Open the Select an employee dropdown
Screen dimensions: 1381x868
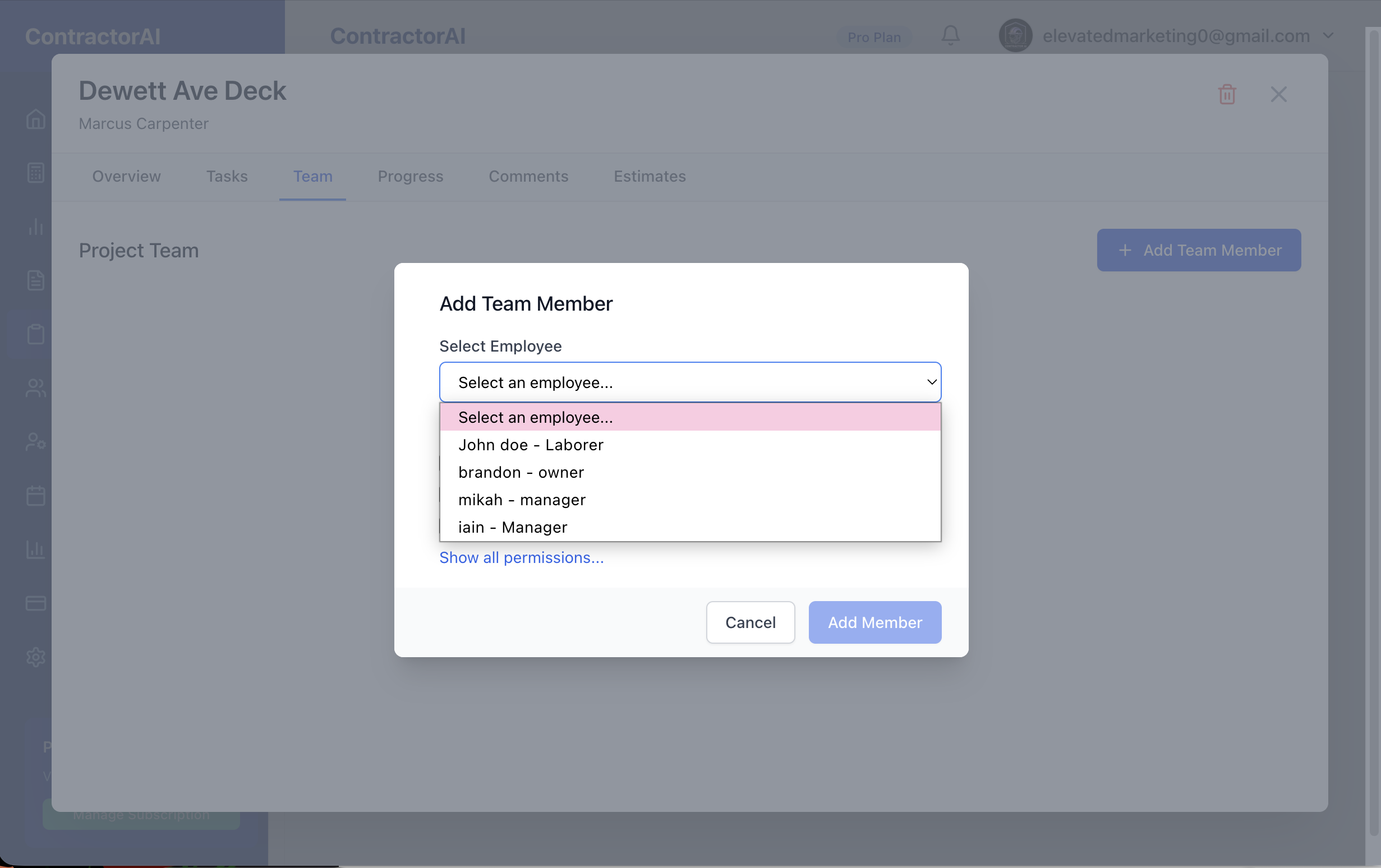pos(689,382)
